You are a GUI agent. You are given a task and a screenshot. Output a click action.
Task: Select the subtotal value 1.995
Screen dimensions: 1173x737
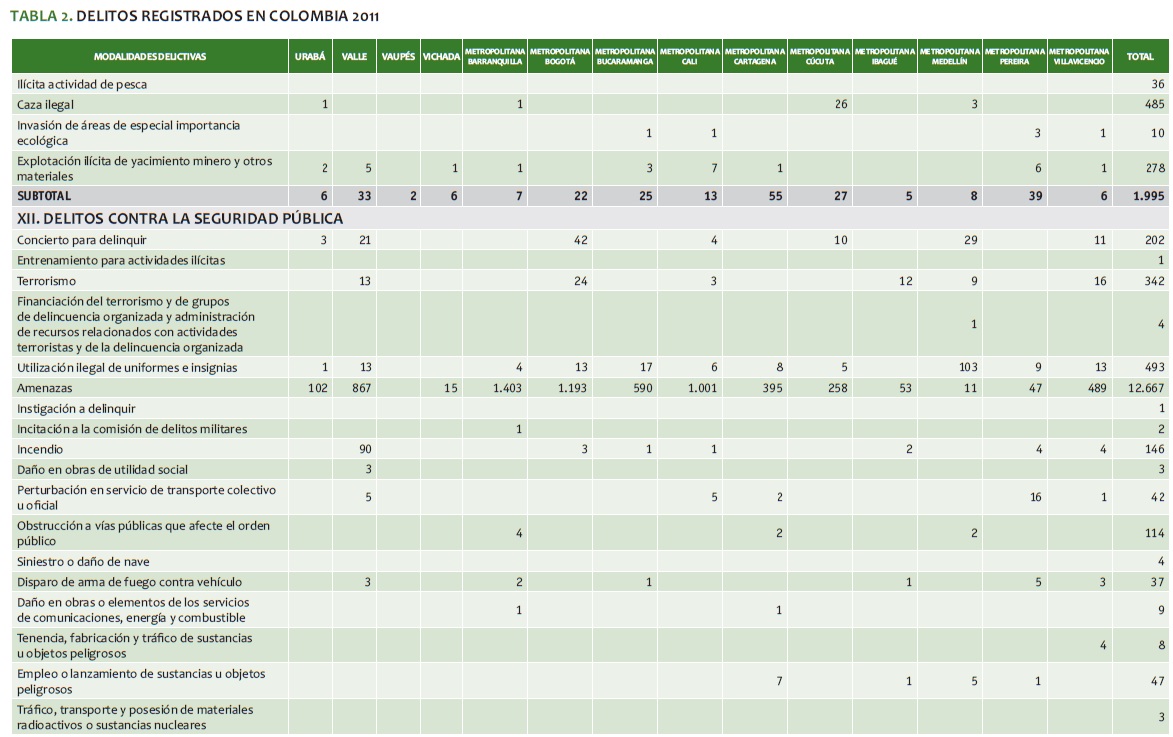(x=1149, y=196)
